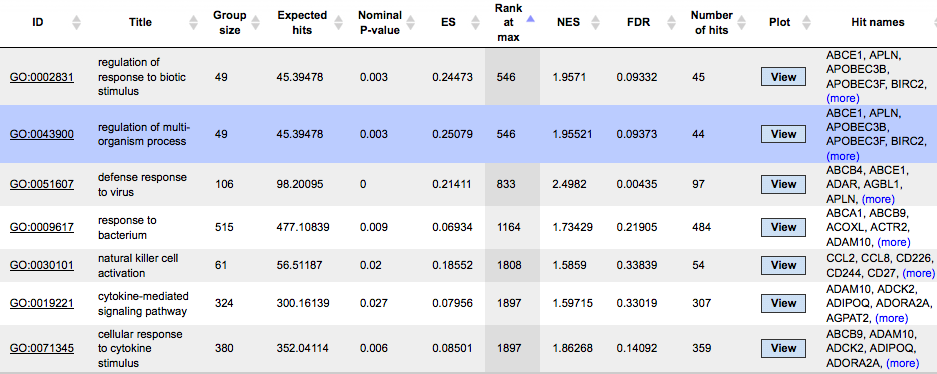937x374 pixels.
Task: Open GO:0043900 term link
Action: [x=42, y=134]
